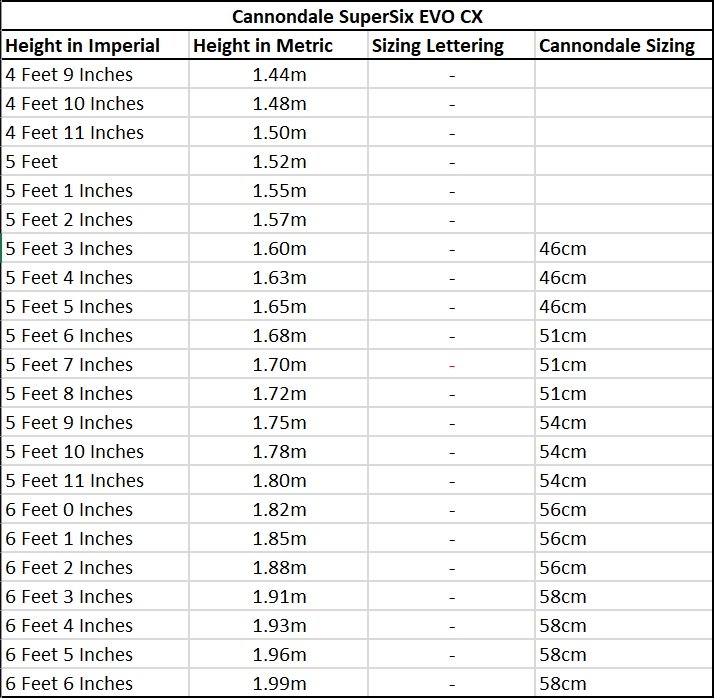Screen dimensions: 714x698
Task: Select the 1.48m metric height cell
Action: click(x=278, y=103)
